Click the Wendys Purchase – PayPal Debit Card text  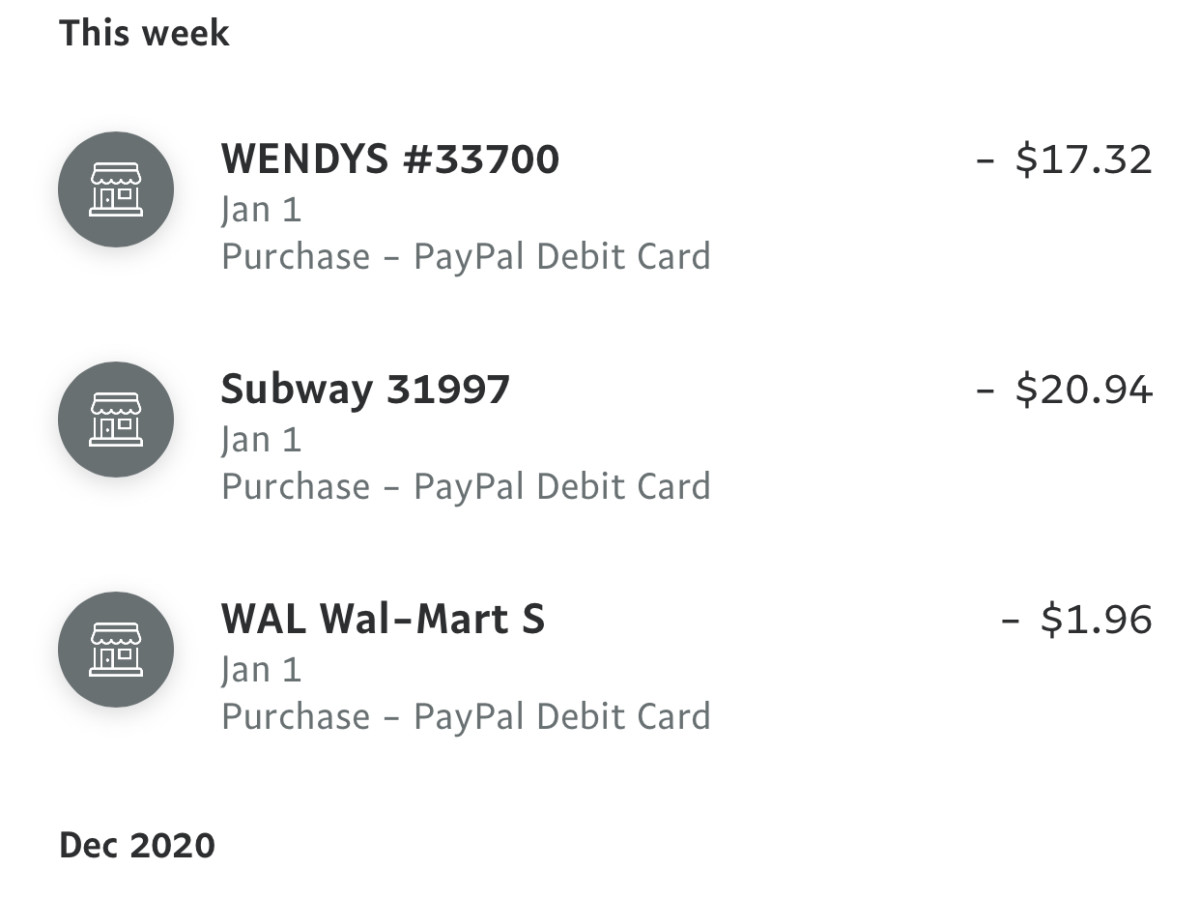point(466,257)
